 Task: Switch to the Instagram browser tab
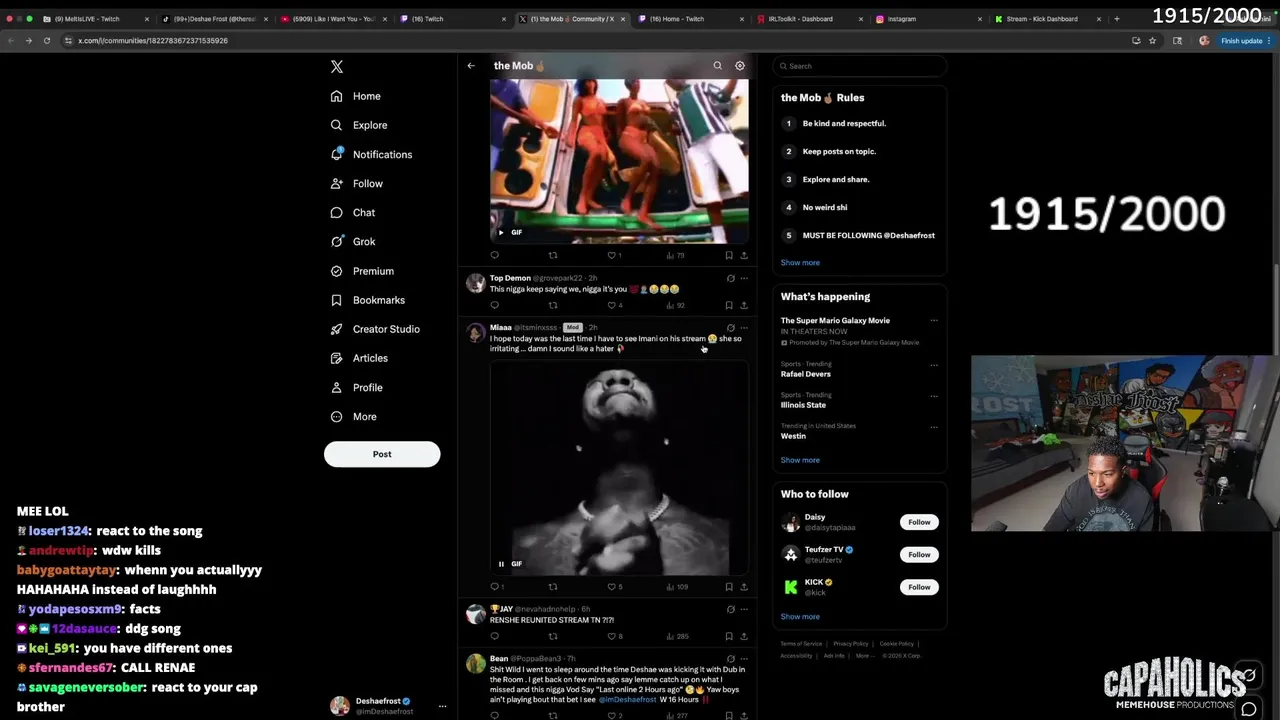point(901,19)
